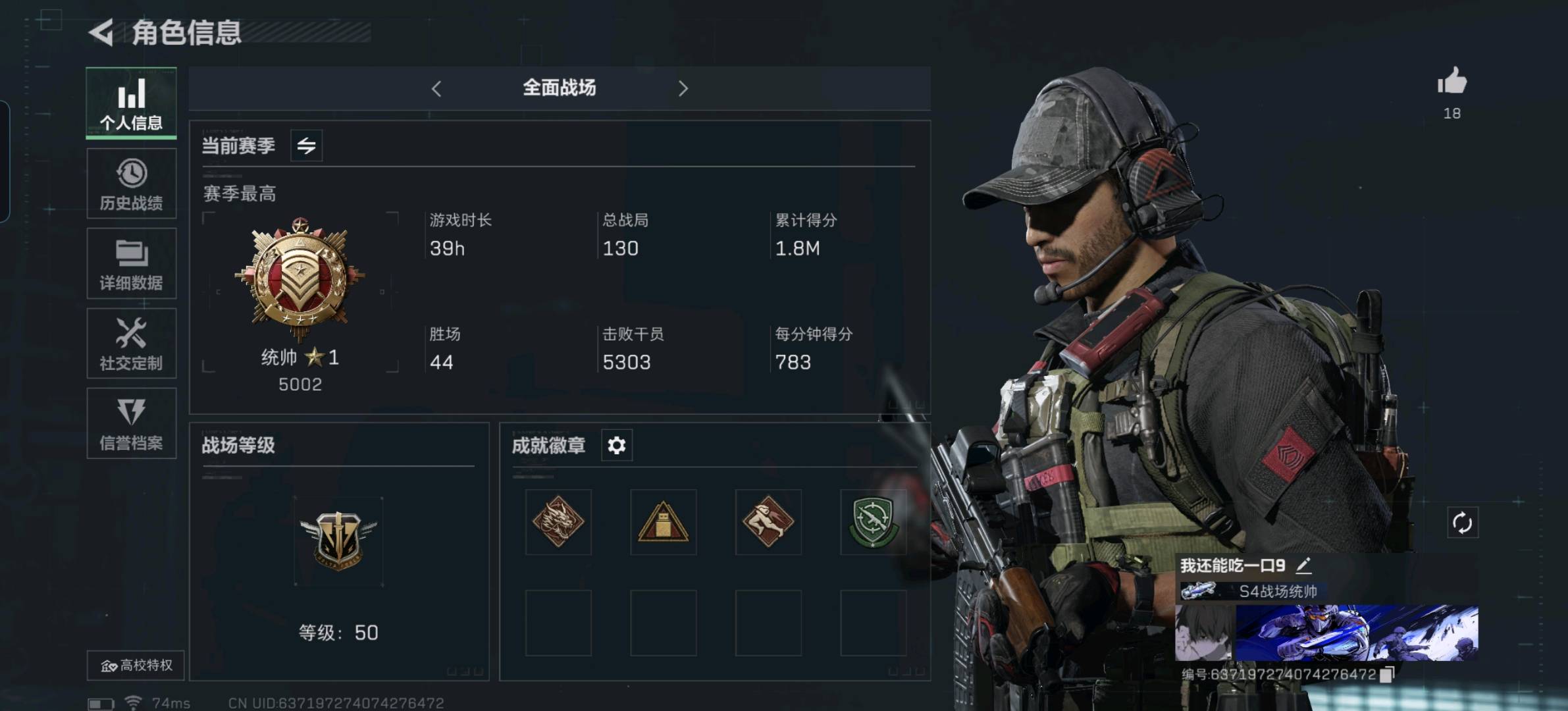Screen dimensions: 1568x711
Task: Select the green crosshair shield badge
Action: (x=873, y=522)
